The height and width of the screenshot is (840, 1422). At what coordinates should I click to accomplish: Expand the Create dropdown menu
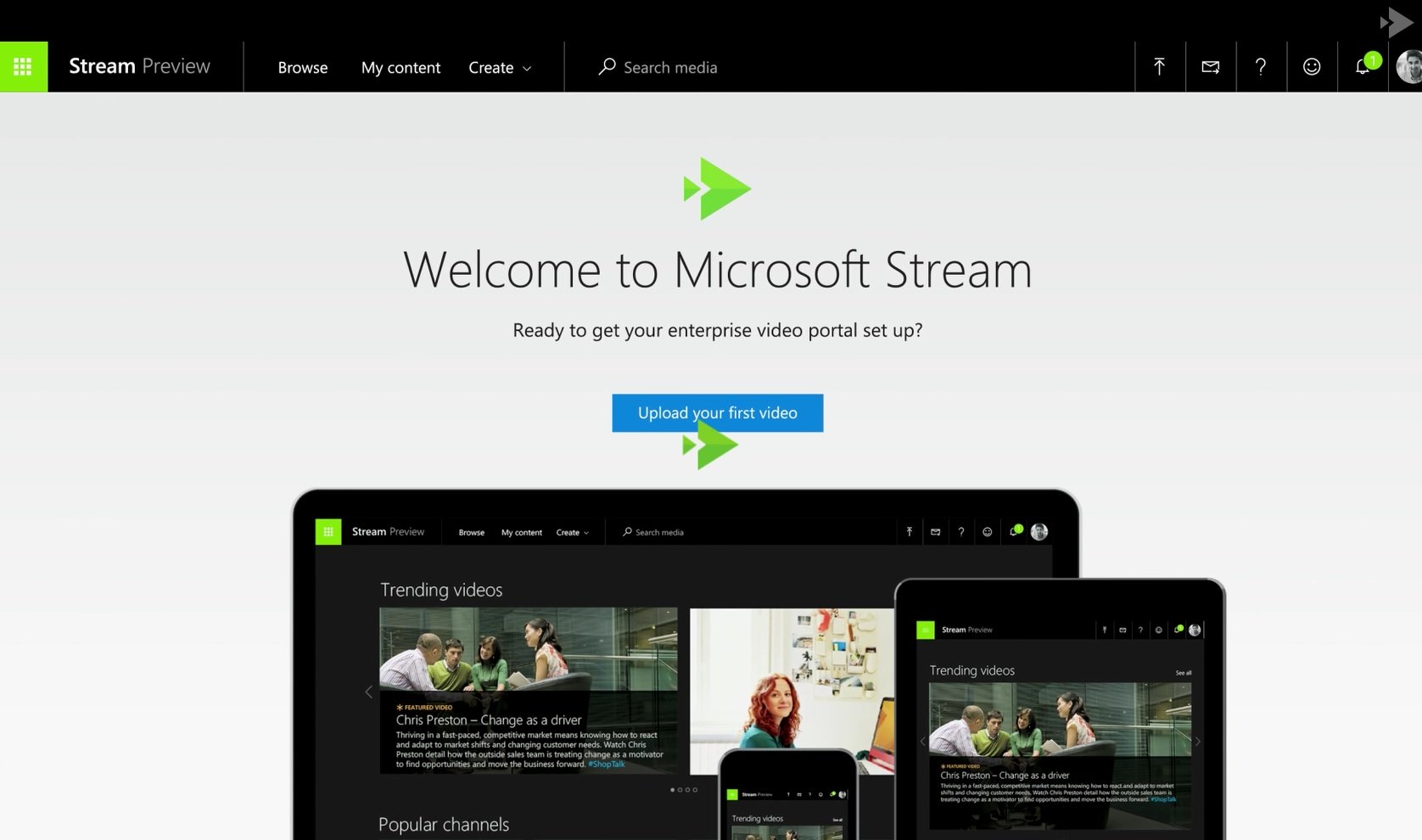pyautogui.click(x=500, y=67)
